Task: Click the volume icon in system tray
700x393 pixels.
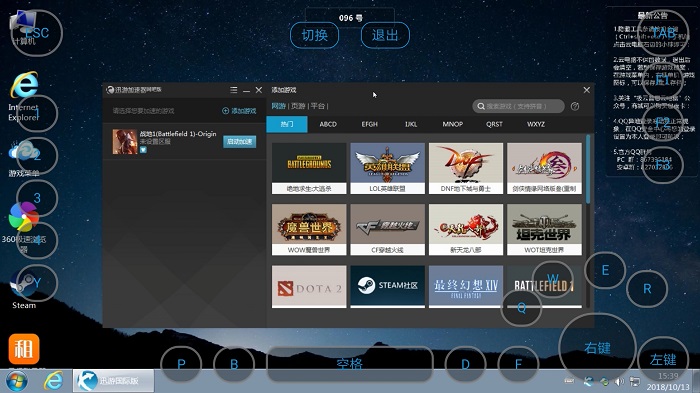Action: click(619, 381)
